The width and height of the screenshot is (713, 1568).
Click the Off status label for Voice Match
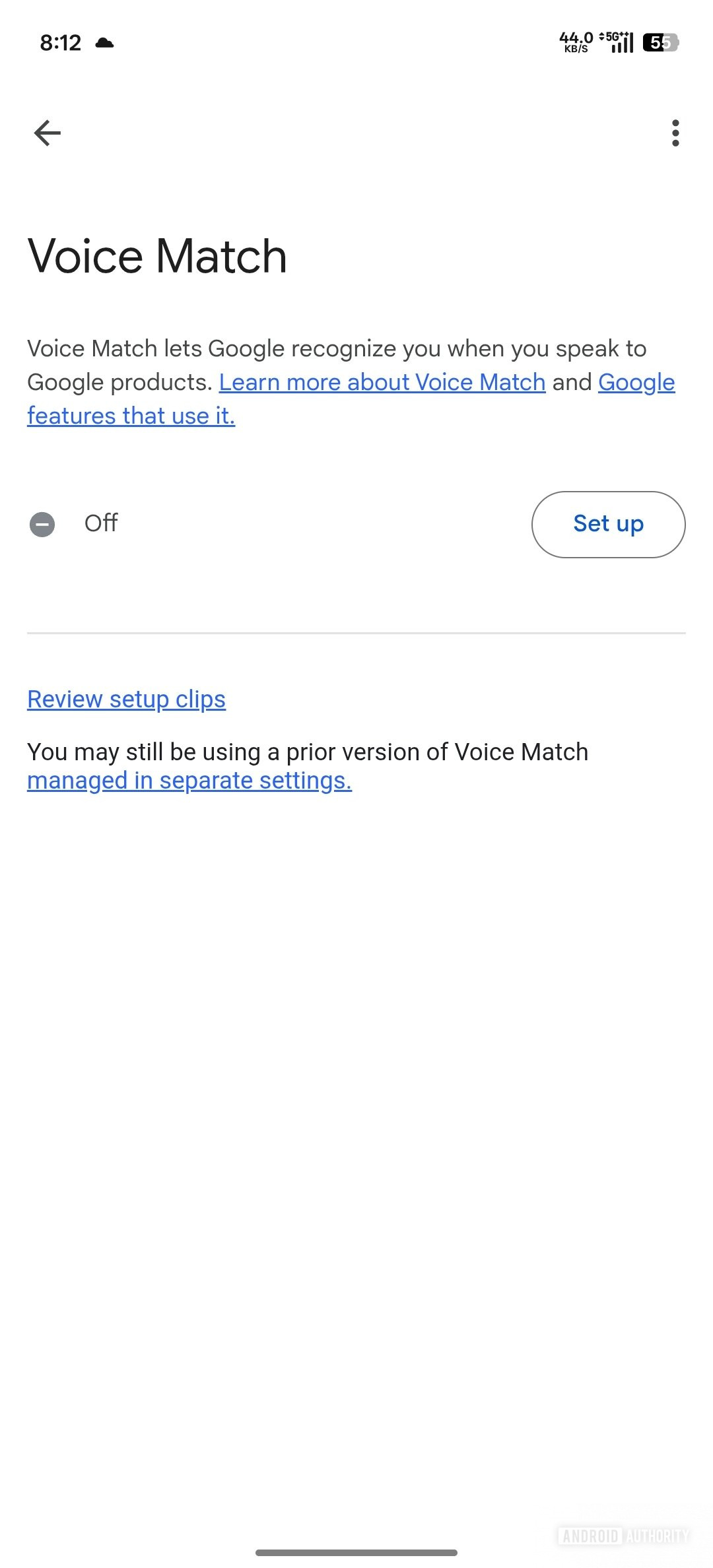[100, 523]
